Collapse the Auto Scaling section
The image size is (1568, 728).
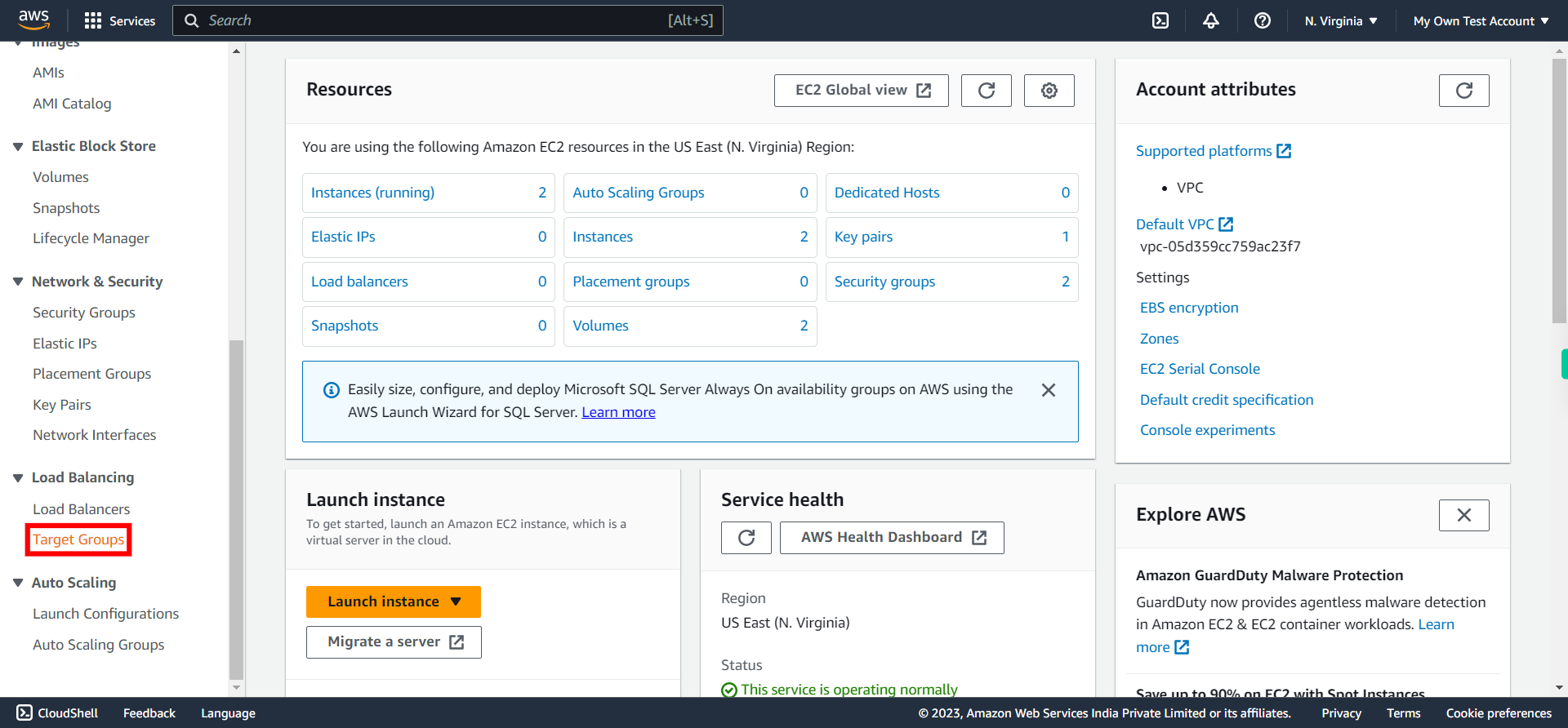click(x=18, y=583)
